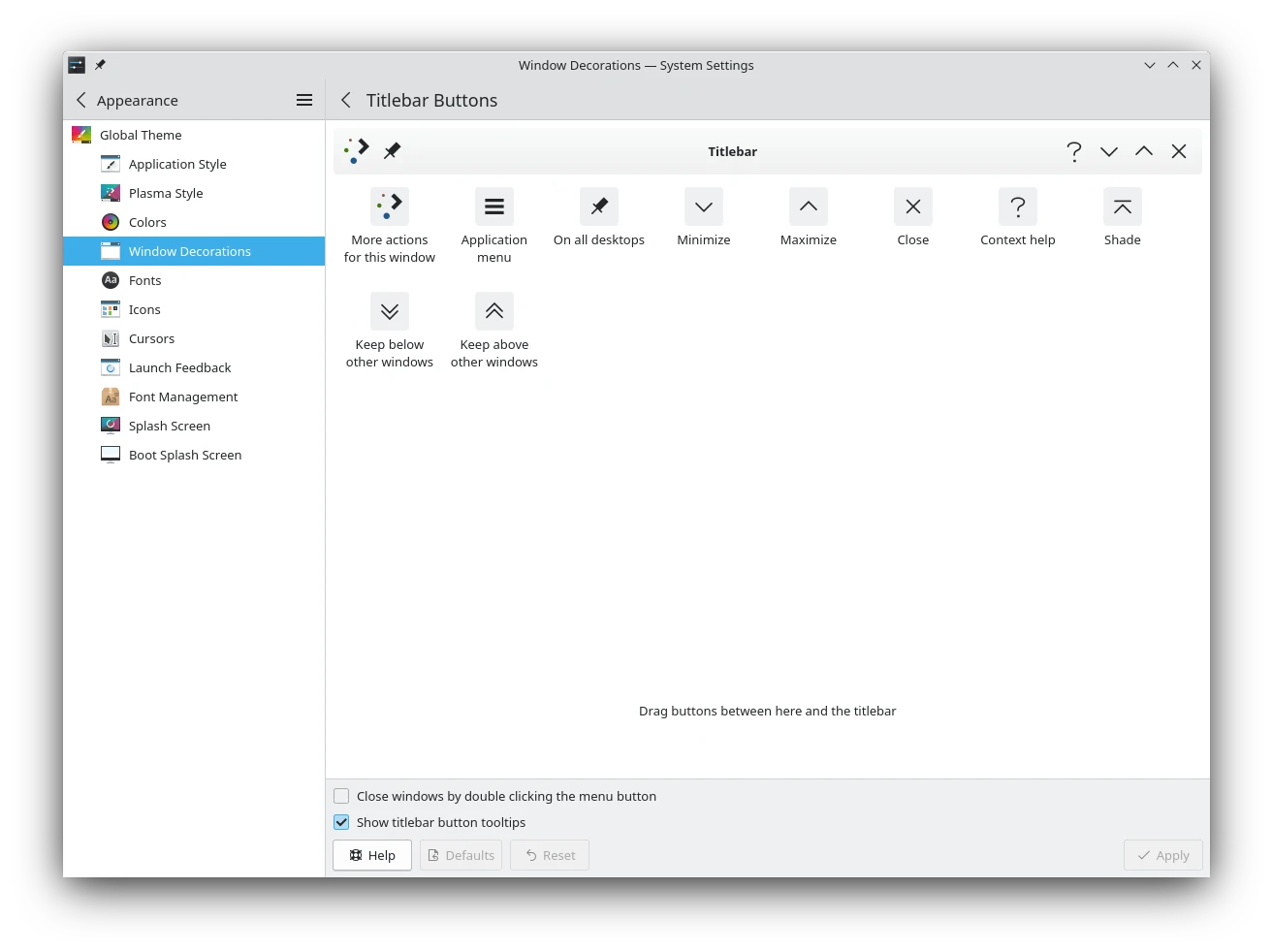The image size is (1273, 952).
Task: Go back from the Appearance sidebar
Action: coord(81,100)
